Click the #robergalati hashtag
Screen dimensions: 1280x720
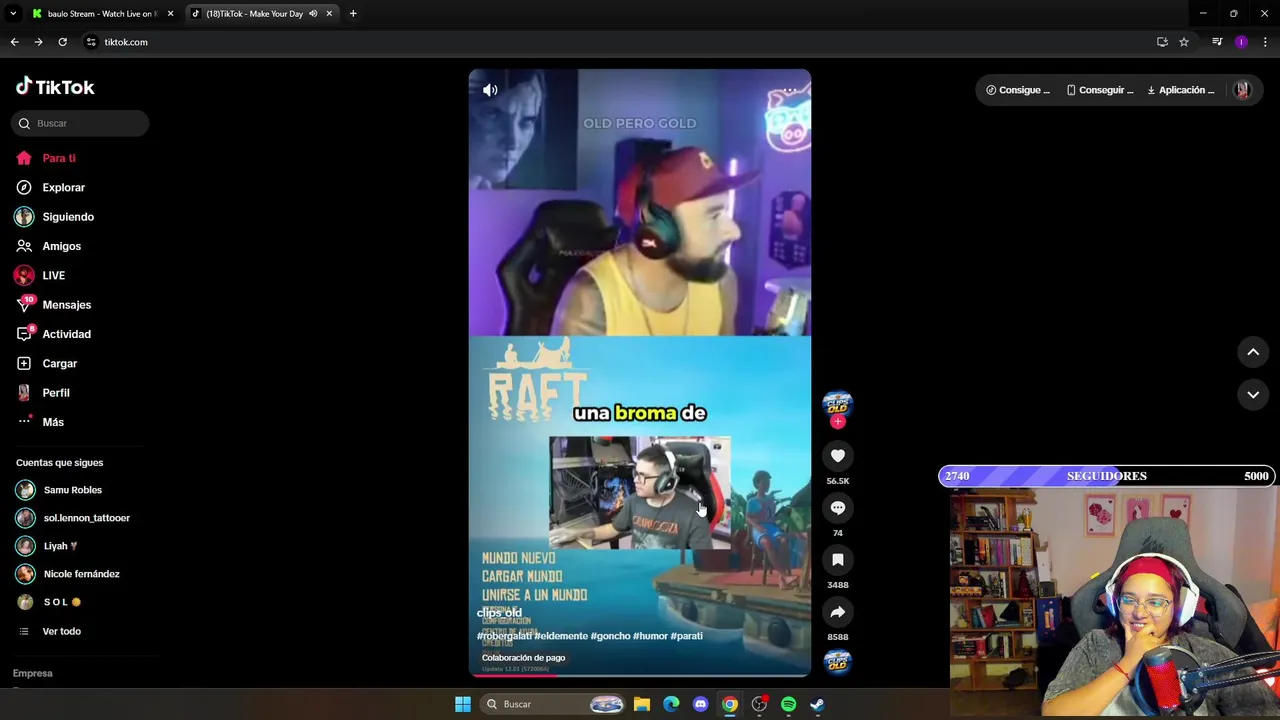[504, 636]
